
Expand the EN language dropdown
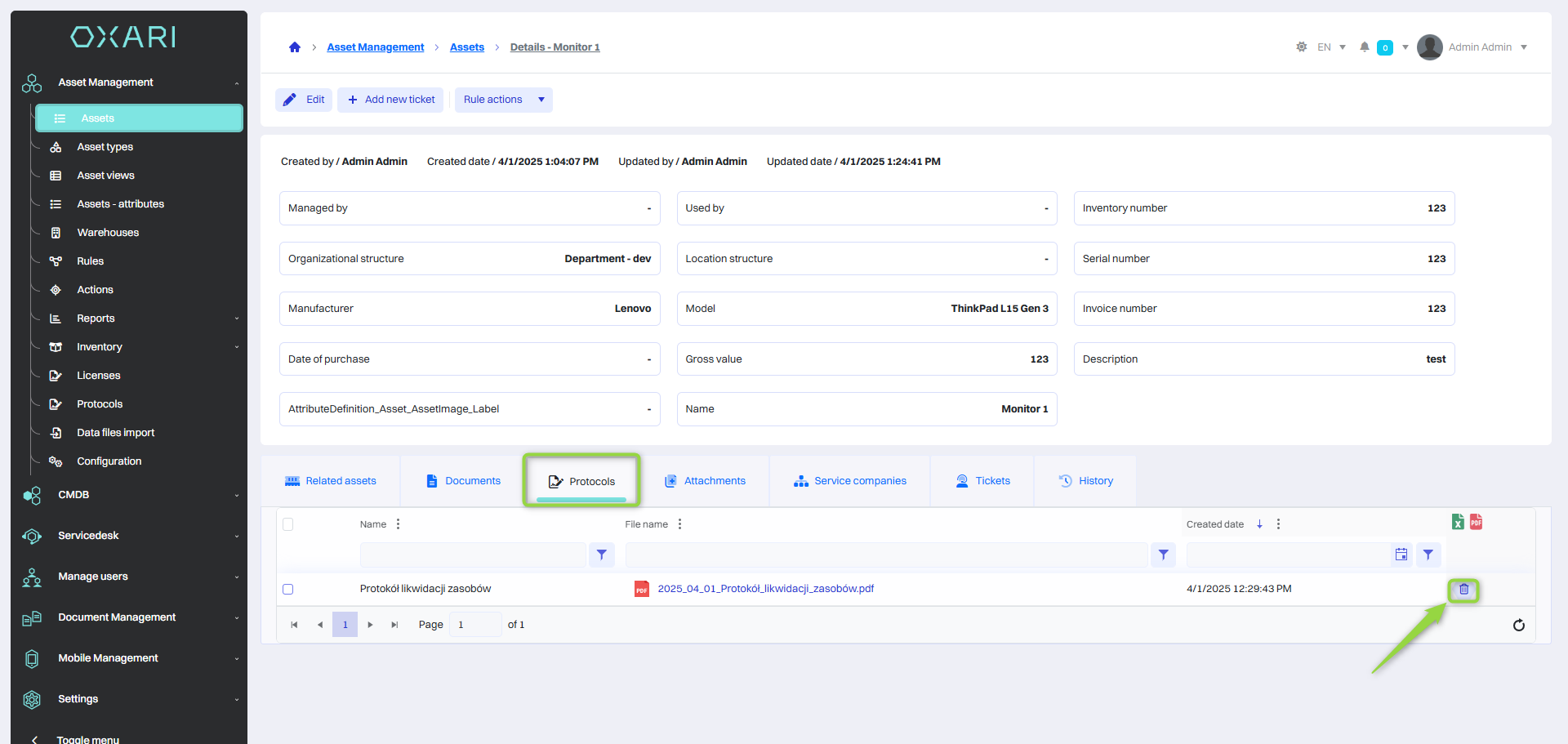click(x=1331, y=47)
